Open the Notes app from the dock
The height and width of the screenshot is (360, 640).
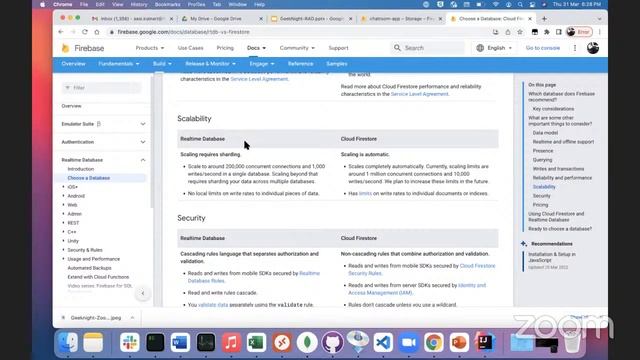[x=93, y=342]
